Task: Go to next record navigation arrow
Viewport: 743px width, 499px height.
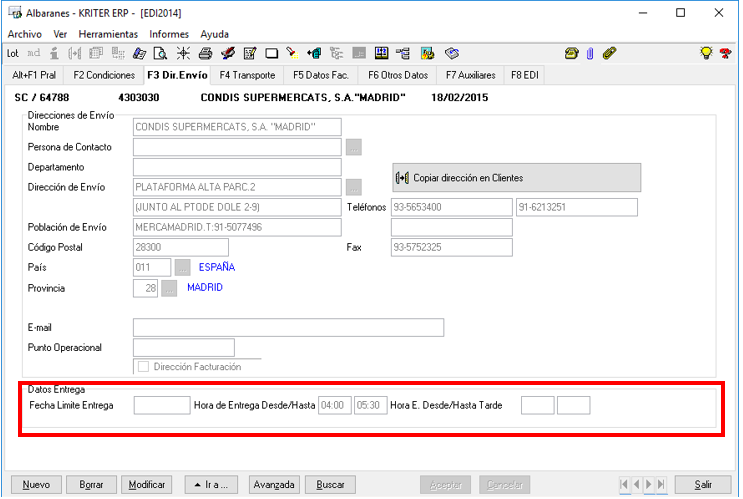Action: pyautogui.click(x=649, y=484)
